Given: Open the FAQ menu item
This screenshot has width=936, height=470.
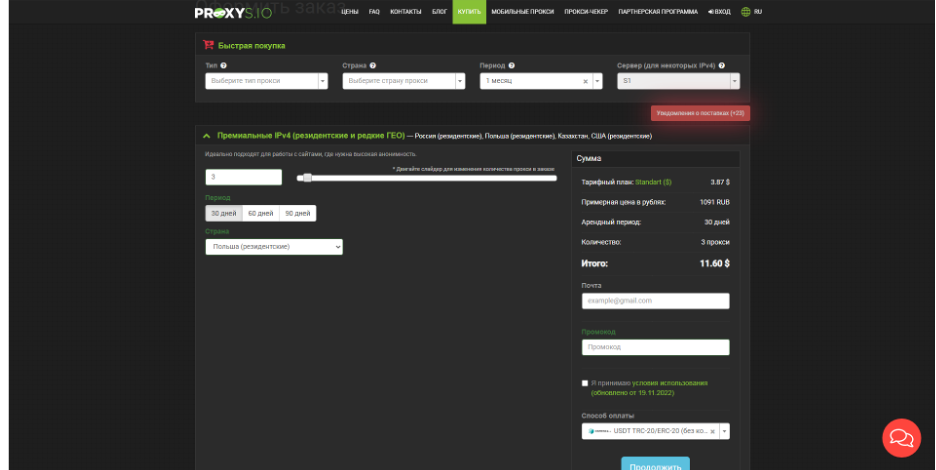Looking at the screenshot, I should tap(374, 12).
